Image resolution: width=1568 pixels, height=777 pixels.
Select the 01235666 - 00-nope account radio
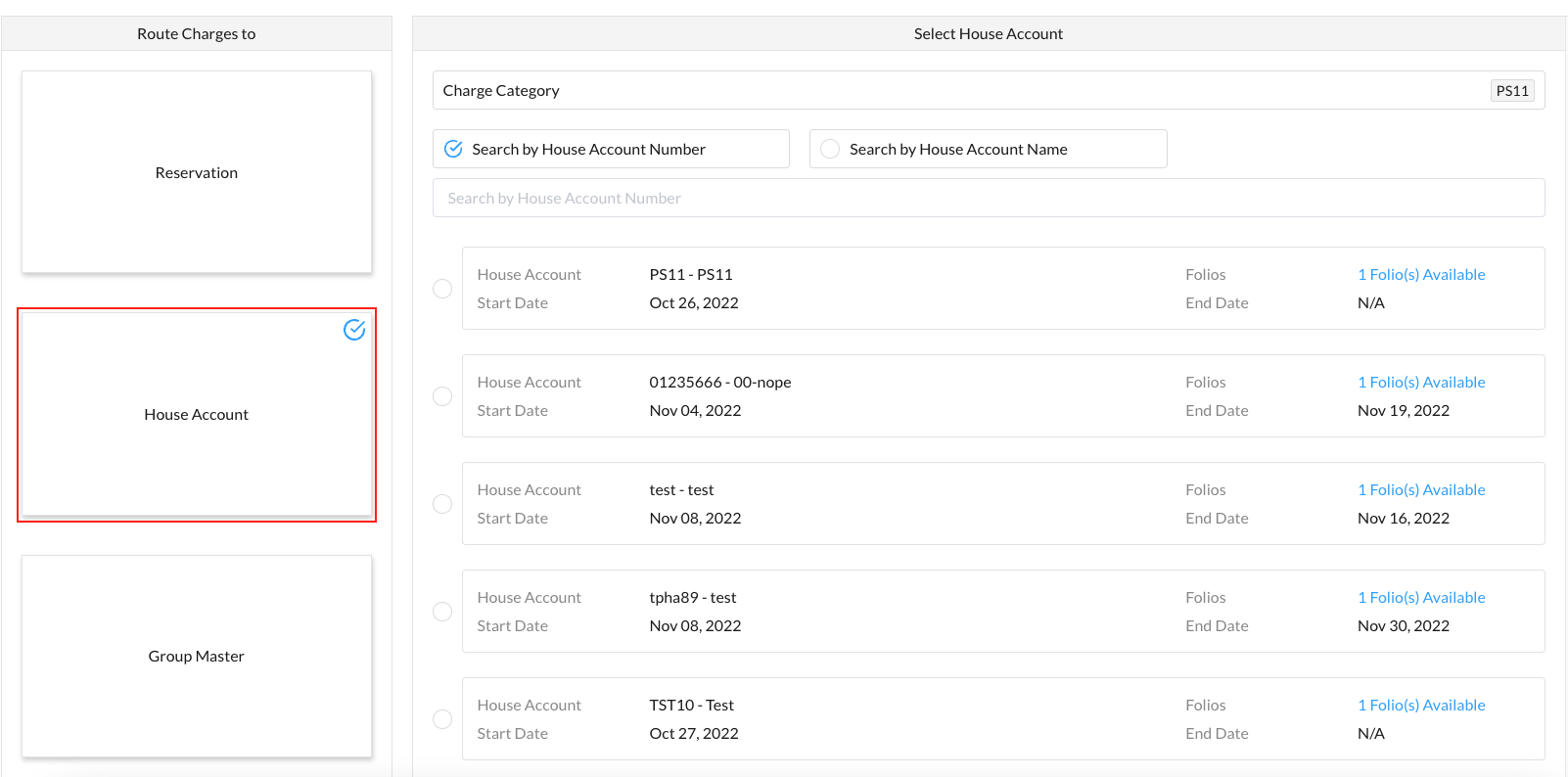click(442, 396)
